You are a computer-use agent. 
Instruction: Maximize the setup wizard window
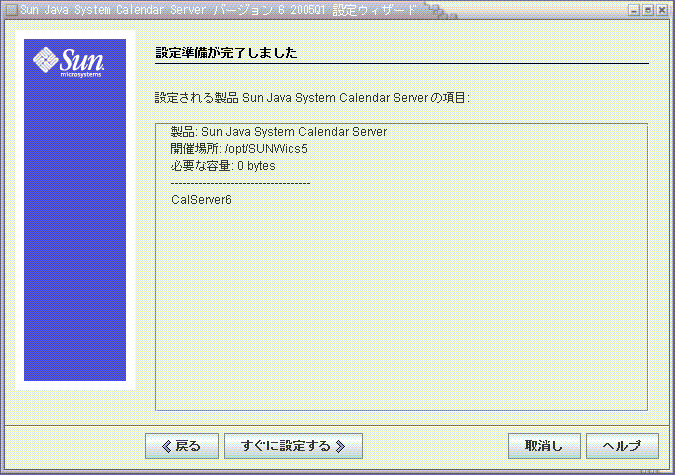[647, 10]
